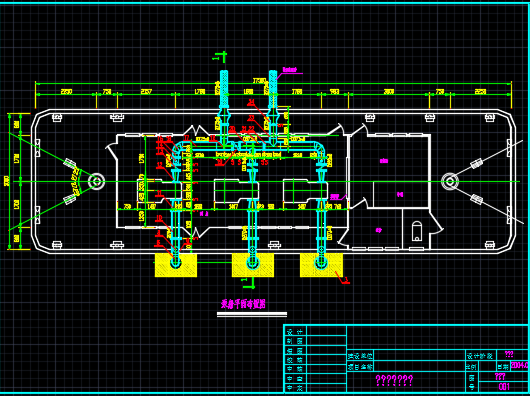Select the red callout 1 near right foundation
Viewport: 530px width, 396px height.
(346, 280)
